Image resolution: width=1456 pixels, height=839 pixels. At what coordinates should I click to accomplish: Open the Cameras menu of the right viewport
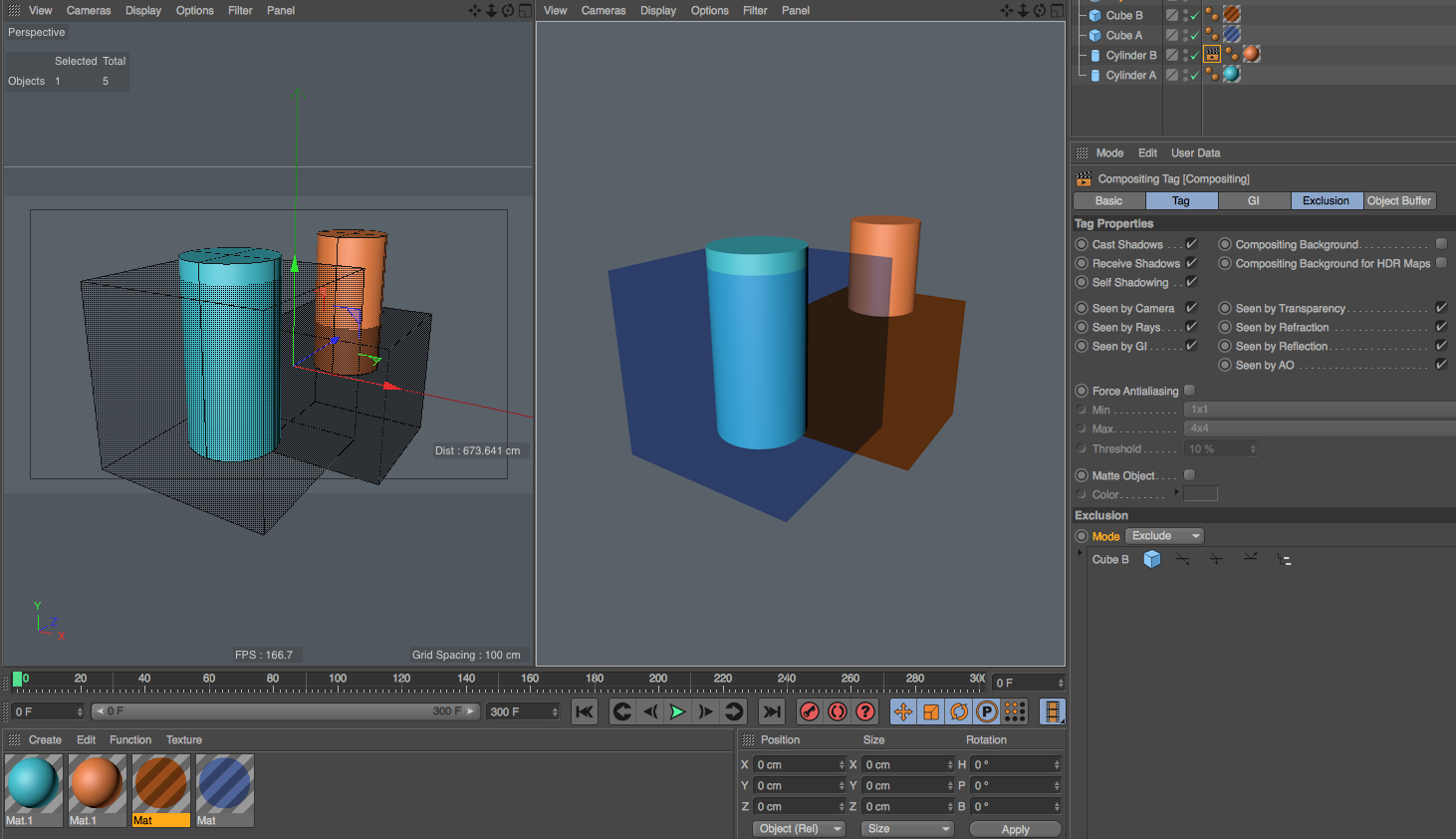pos(603,10)
